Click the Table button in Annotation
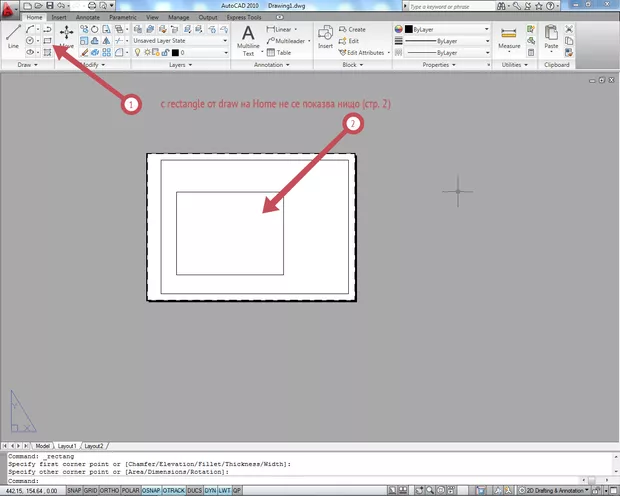 279,52
